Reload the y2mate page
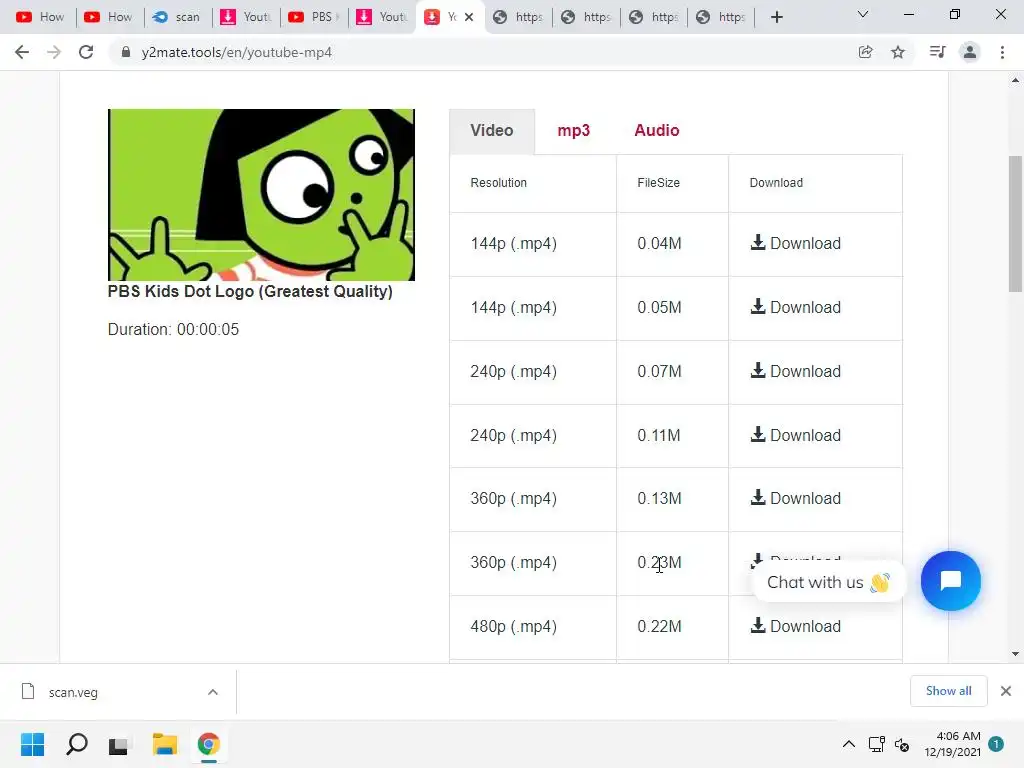 [x=86, y=52]
